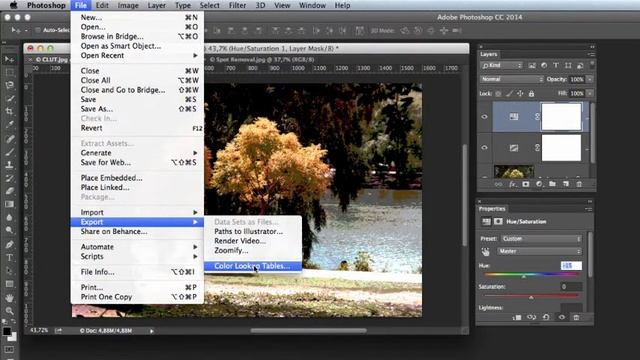Choose Zoomify from Export submenu

click(252, 251)
